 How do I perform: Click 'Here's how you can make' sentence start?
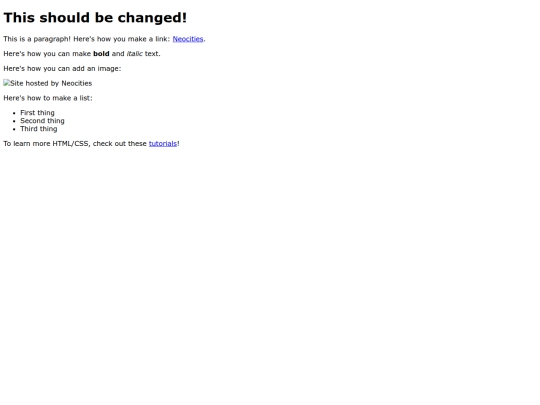[47, 54]
